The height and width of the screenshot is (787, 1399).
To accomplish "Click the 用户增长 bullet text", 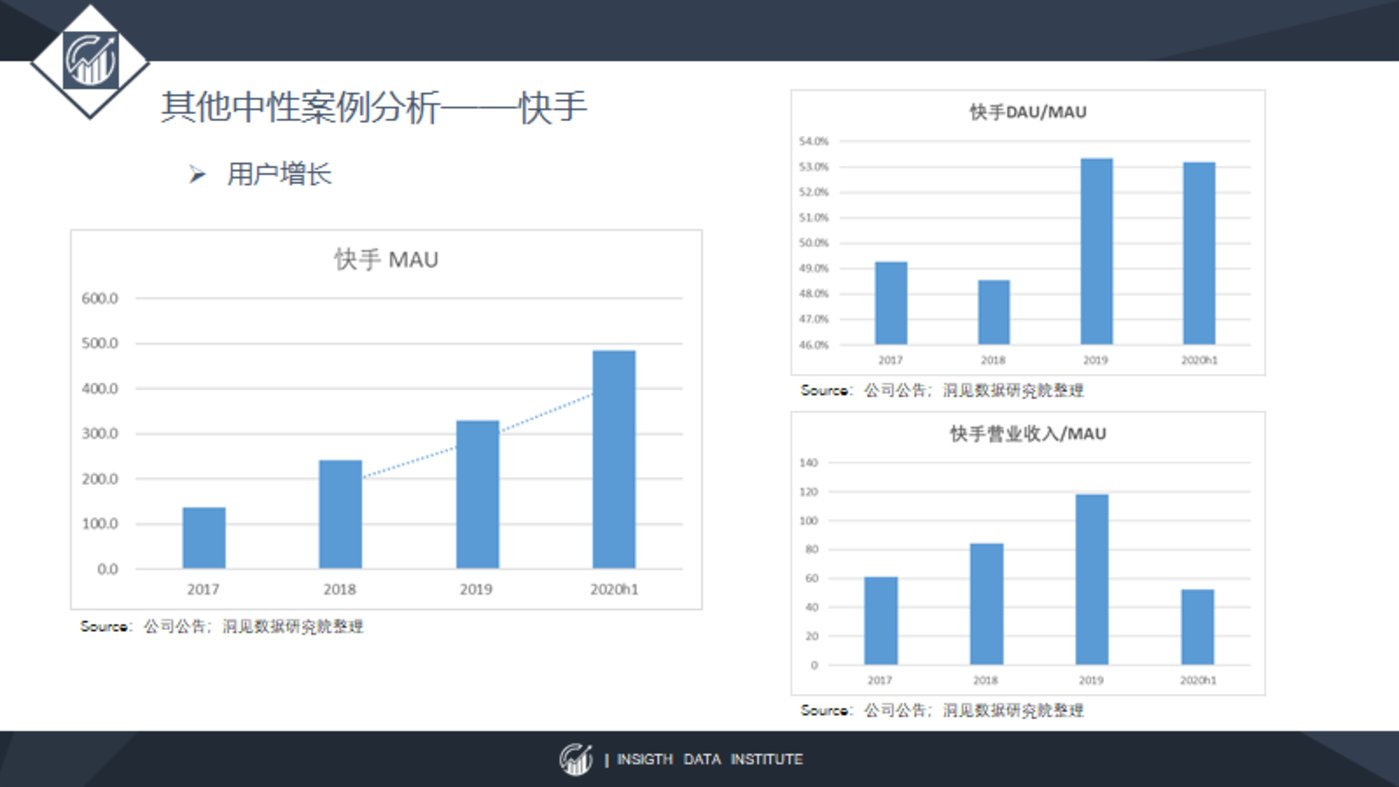I will (x=279, y=174).
